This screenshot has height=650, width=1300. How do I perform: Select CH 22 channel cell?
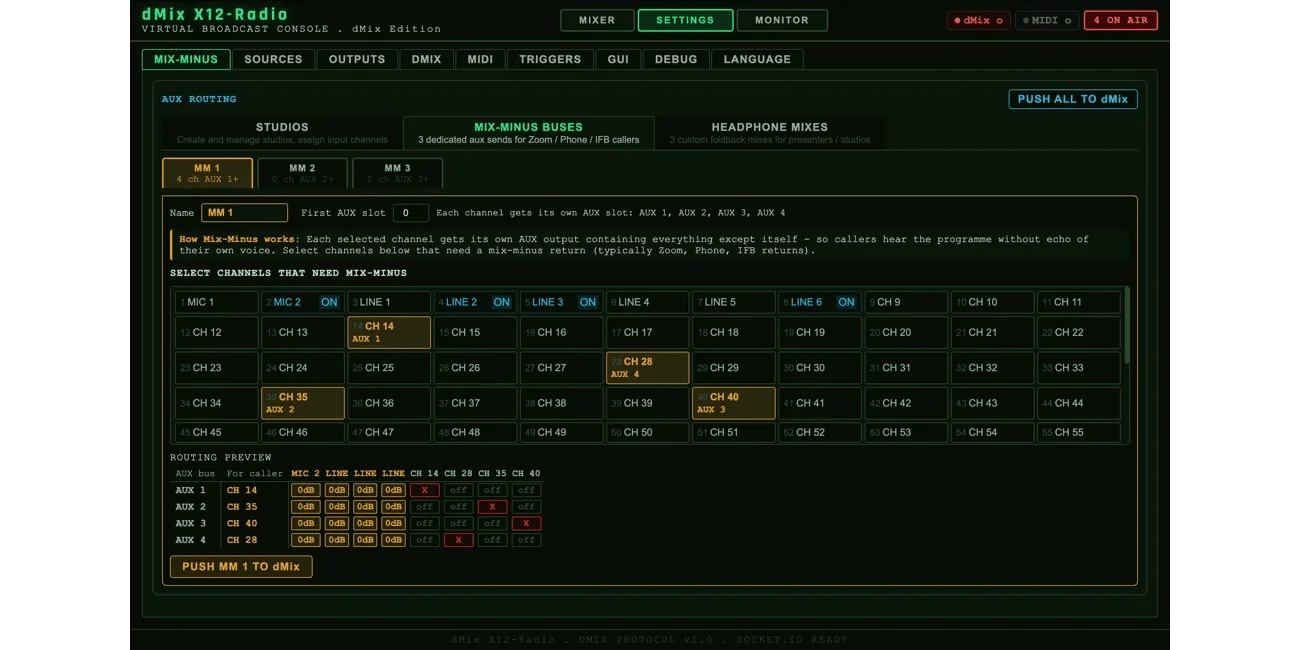pos(1078,332)
